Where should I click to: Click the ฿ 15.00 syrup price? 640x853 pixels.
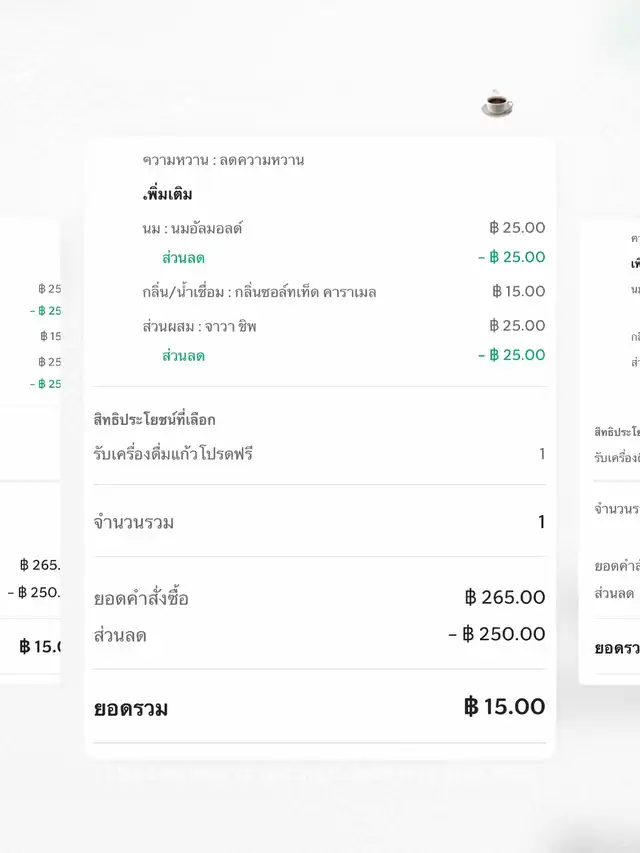point(518,291)
